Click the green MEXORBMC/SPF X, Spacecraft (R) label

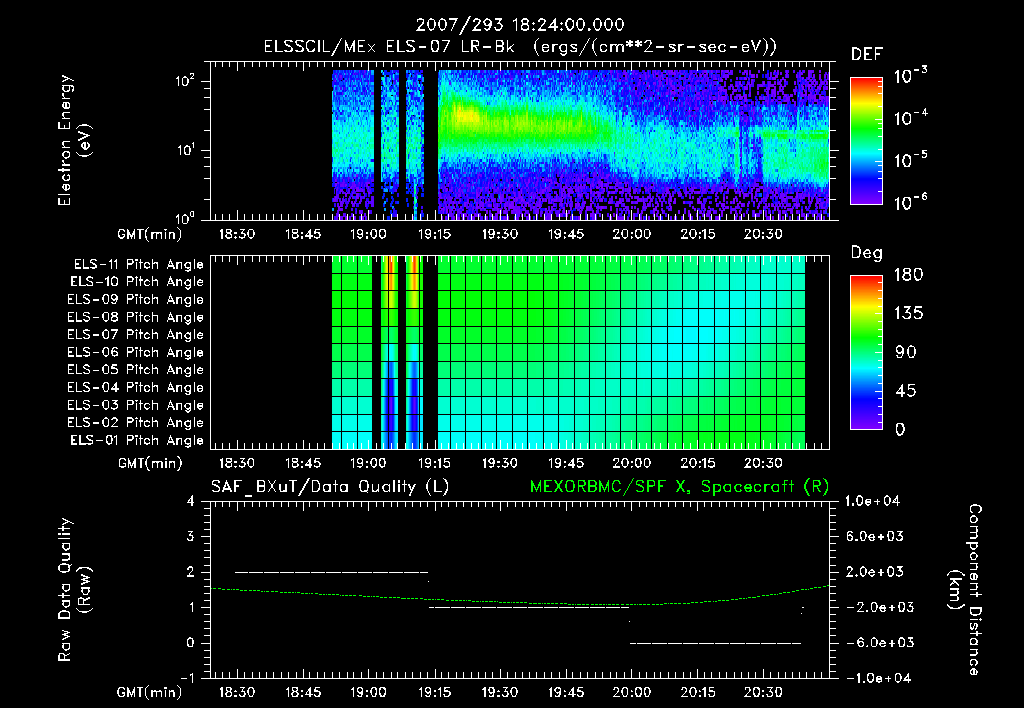(x=679, y=487)
